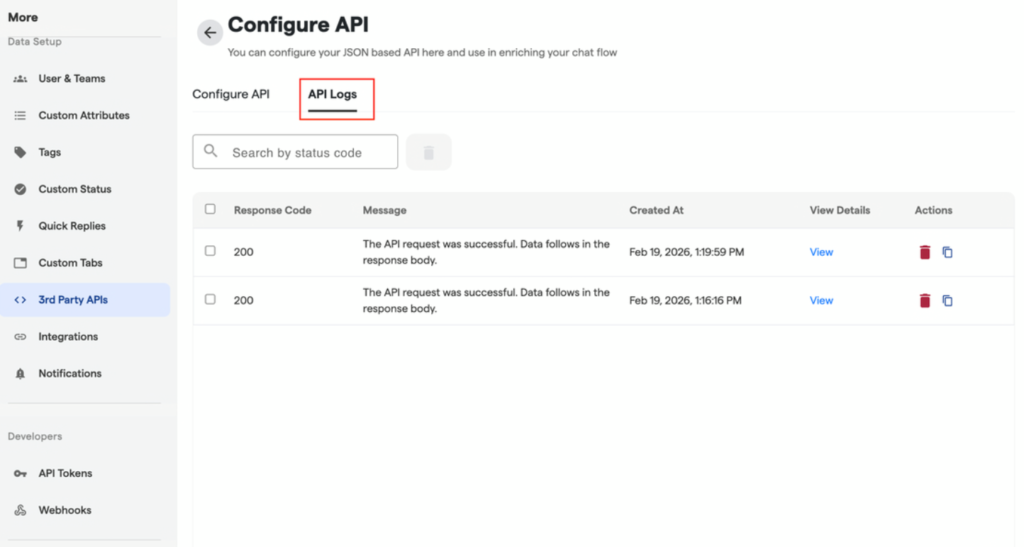Click the Notifications bell icon

pos(20,374)
